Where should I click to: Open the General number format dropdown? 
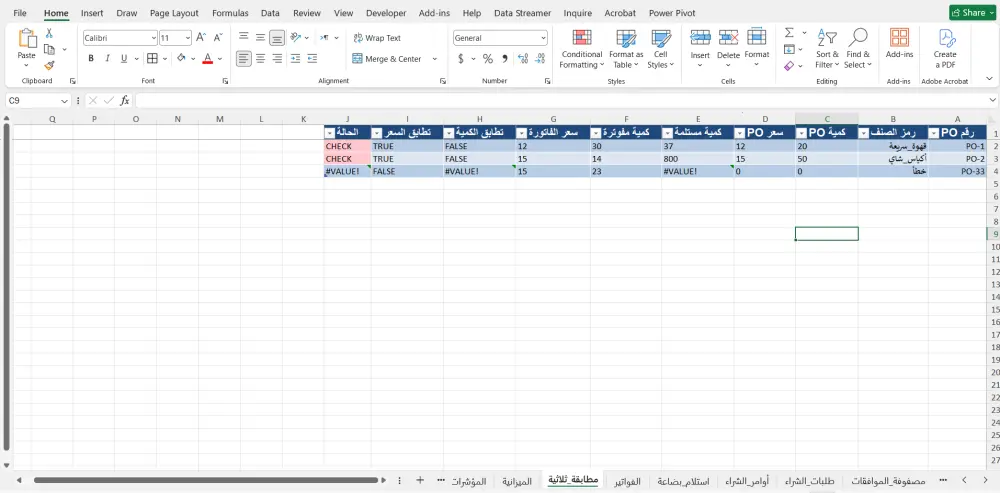(x=543, y=38)
